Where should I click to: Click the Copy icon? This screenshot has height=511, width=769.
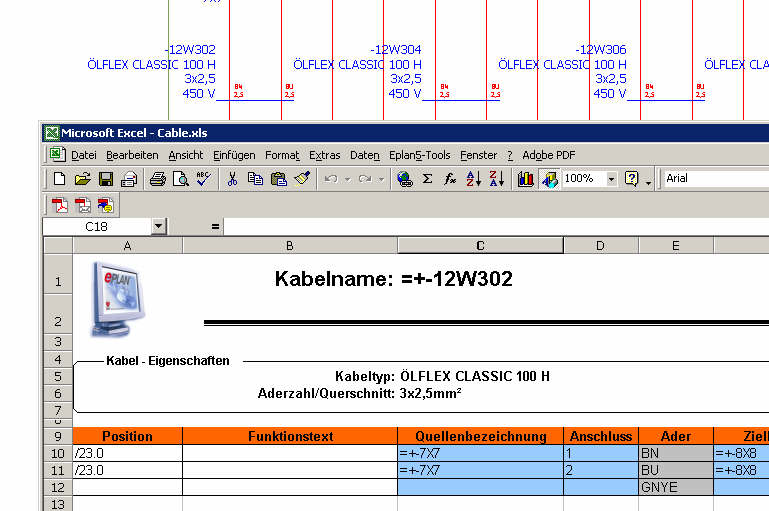tap(255, 179)
